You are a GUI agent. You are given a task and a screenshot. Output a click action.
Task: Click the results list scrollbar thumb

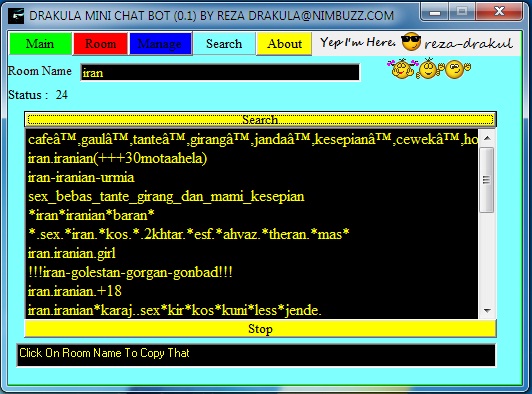pos(487,180)
